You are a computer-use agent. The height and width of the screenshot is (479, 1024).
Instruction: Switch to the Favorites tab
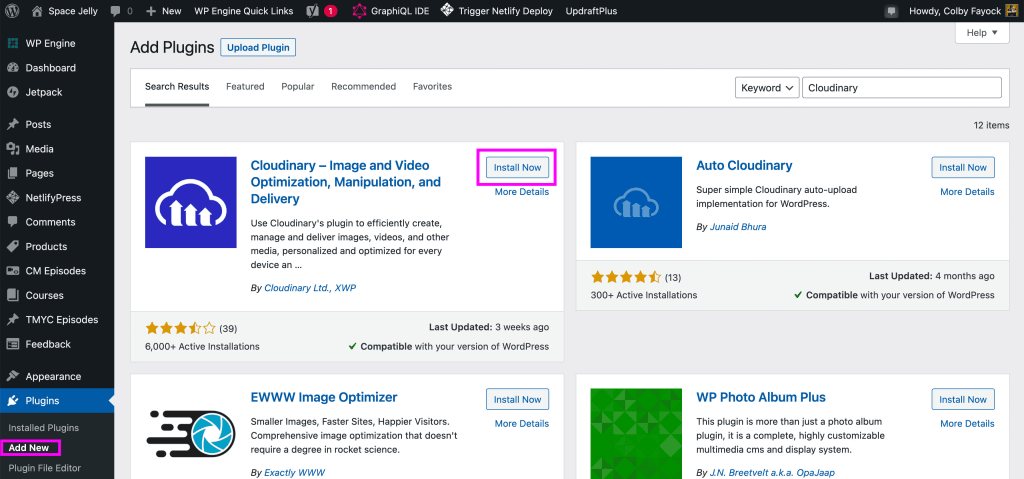pos(432,87)
